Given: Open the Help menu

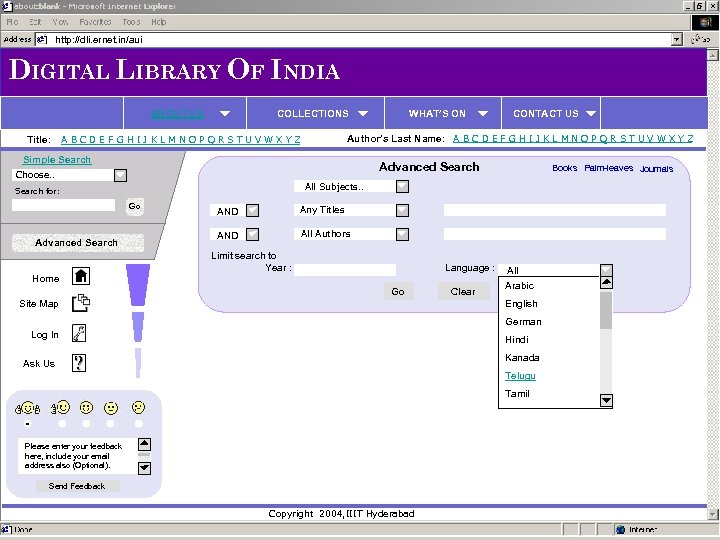Looking at the screenshot, I should pos(158,22).
